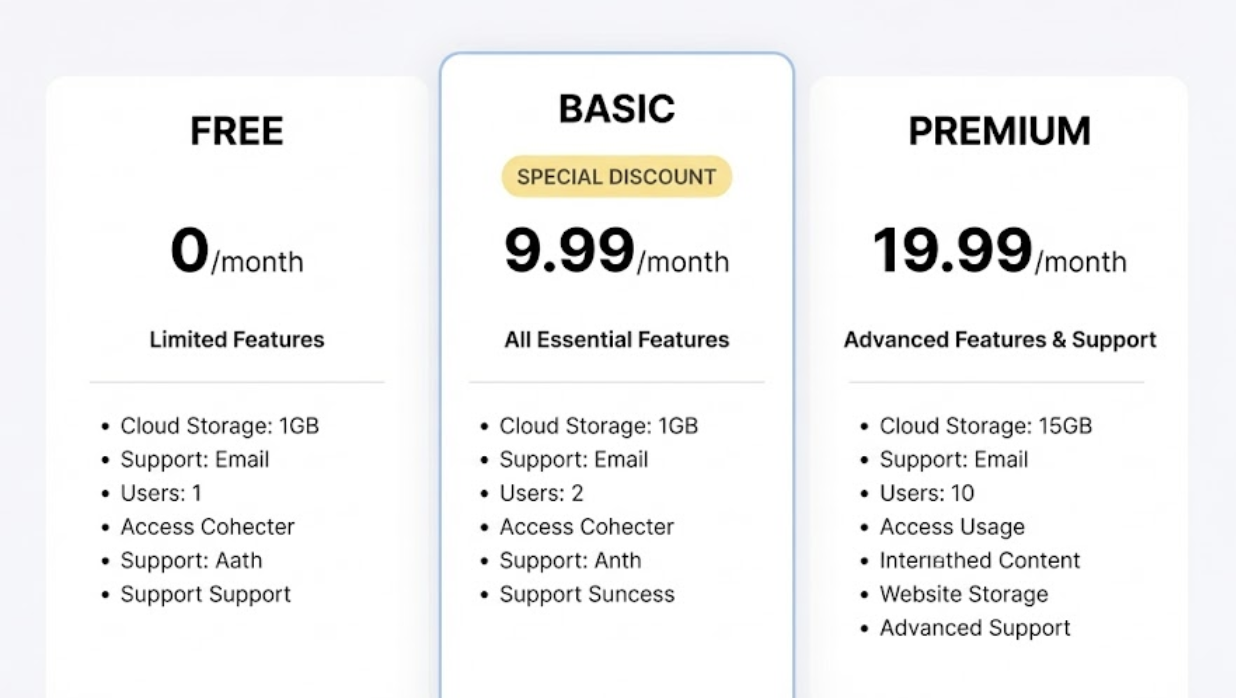Select the Access Usage feature item
The image size is (1236, 698).
(952, 527)
